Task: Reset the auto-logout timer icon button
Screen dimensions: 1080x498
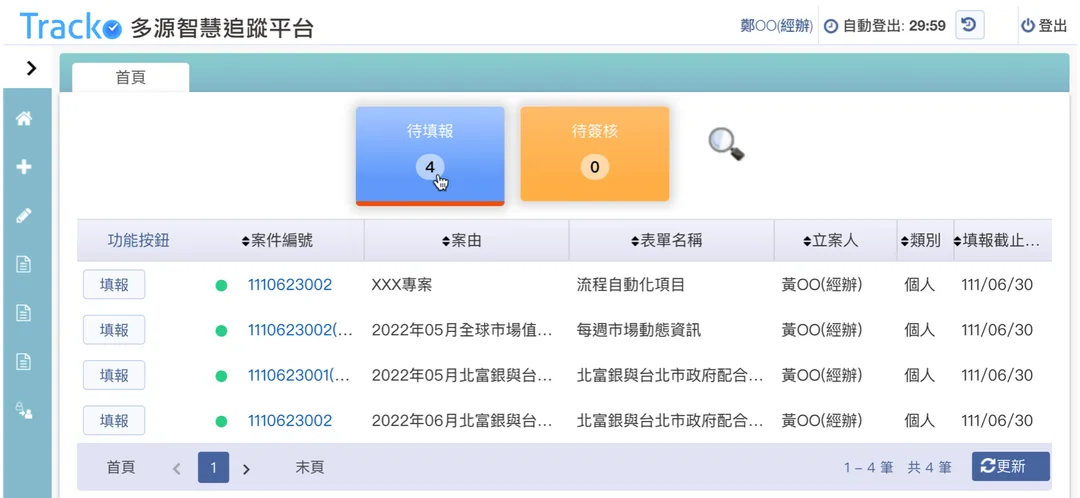Action: click(969, 25)
